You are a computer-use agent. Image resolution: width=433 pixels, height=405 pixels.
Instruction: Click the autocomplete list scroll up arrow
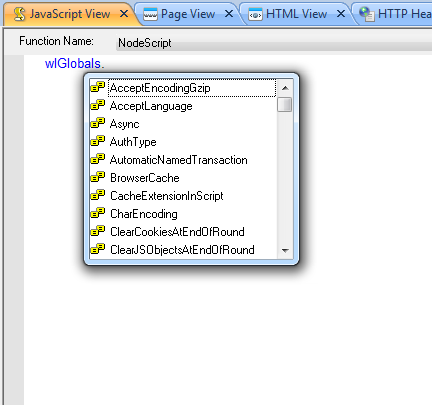[285, 88]
